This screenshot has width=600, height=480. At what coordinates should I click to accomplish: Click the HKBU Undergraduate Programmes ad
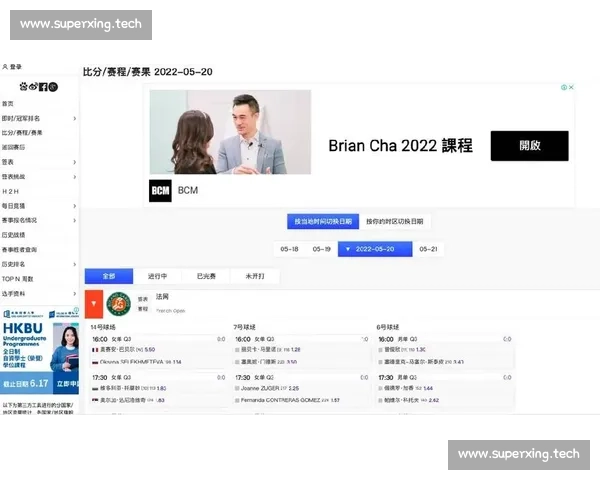(39, 350)
